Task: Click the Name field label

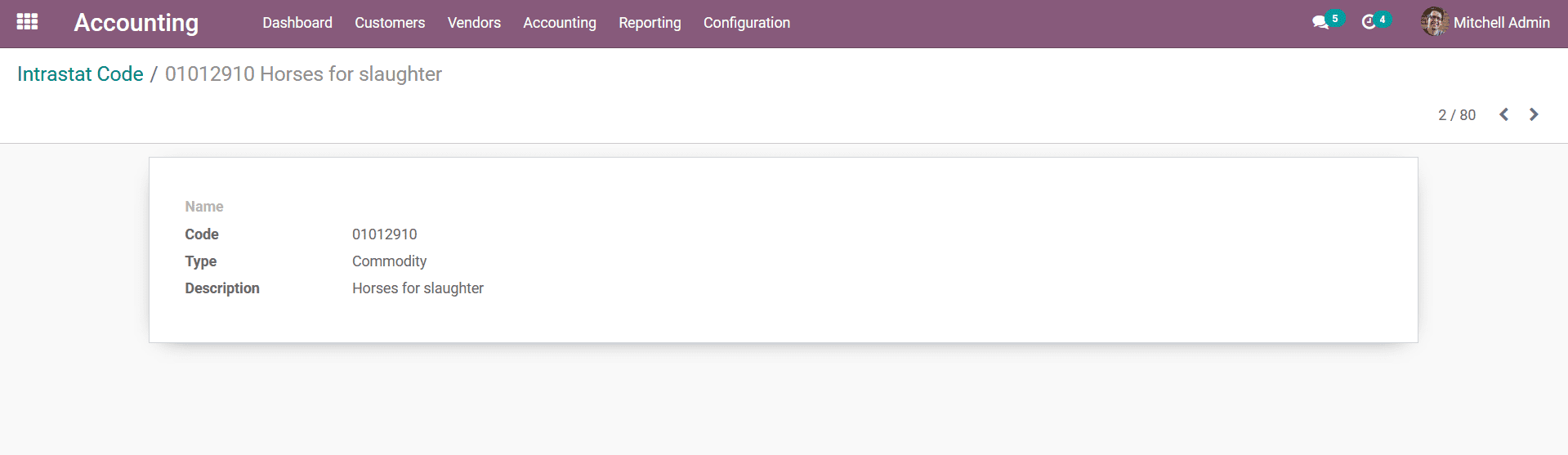Action: pos(204,207)
